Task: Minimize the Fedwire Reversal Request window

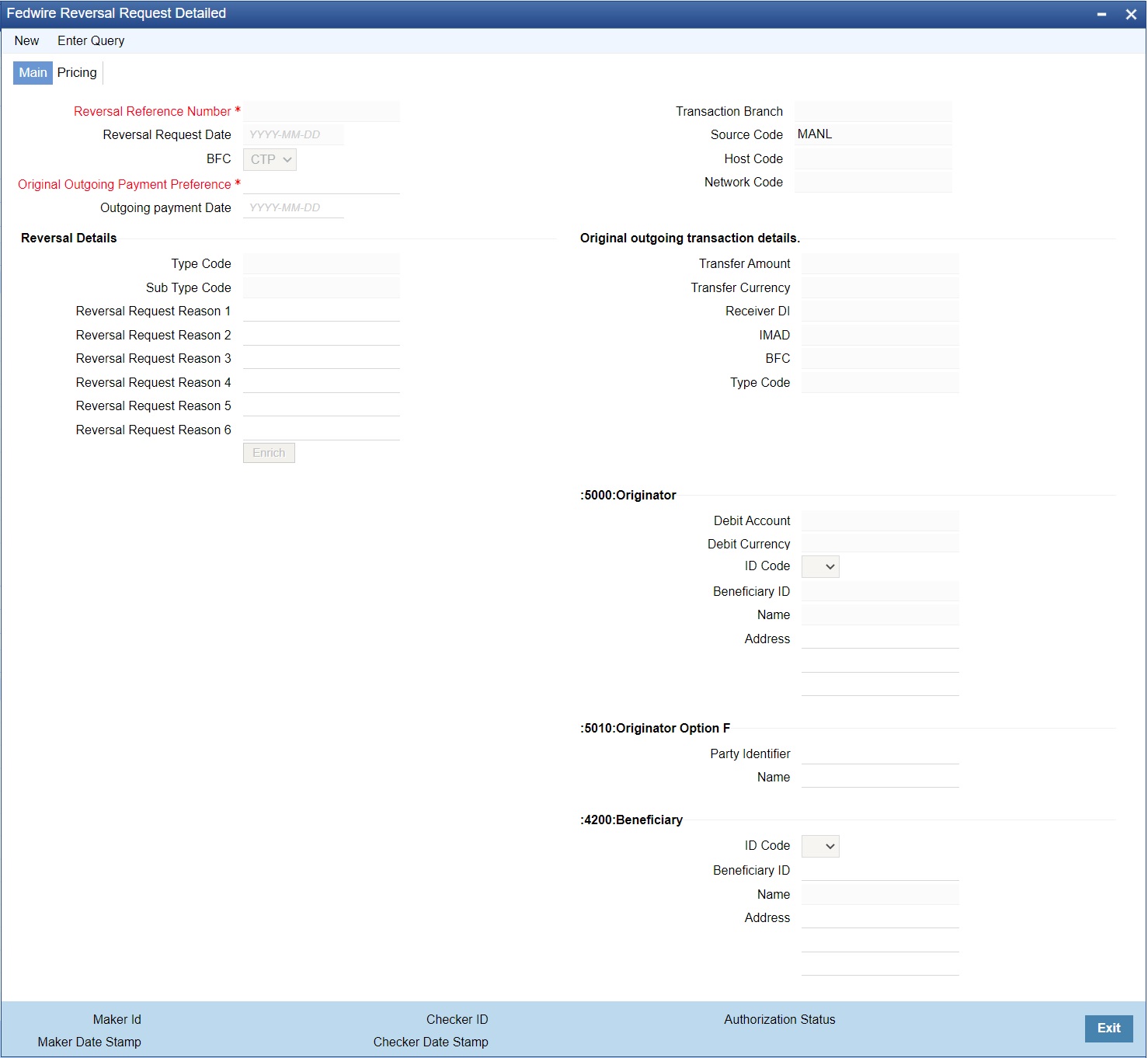Action: coord(1101,14)
